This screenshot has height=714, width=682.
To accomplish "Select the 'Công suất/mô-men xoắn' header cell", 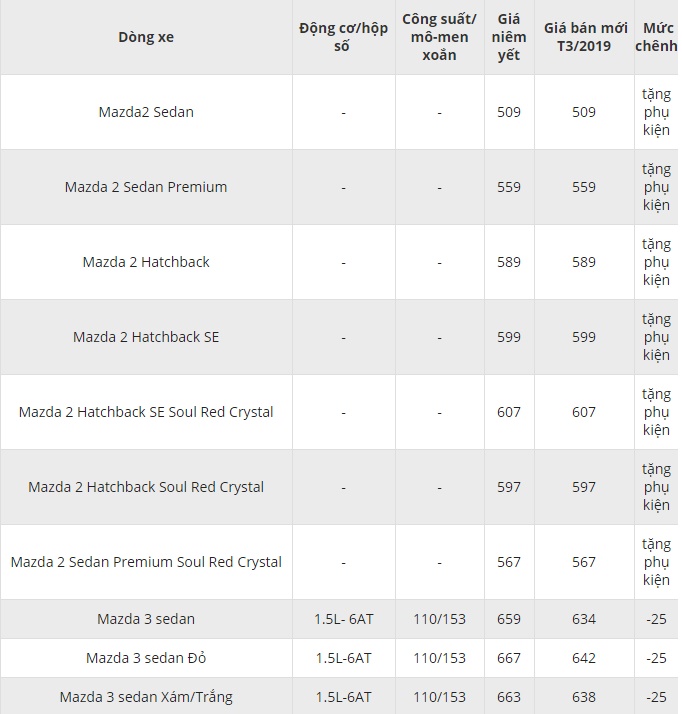I will 439,37.
